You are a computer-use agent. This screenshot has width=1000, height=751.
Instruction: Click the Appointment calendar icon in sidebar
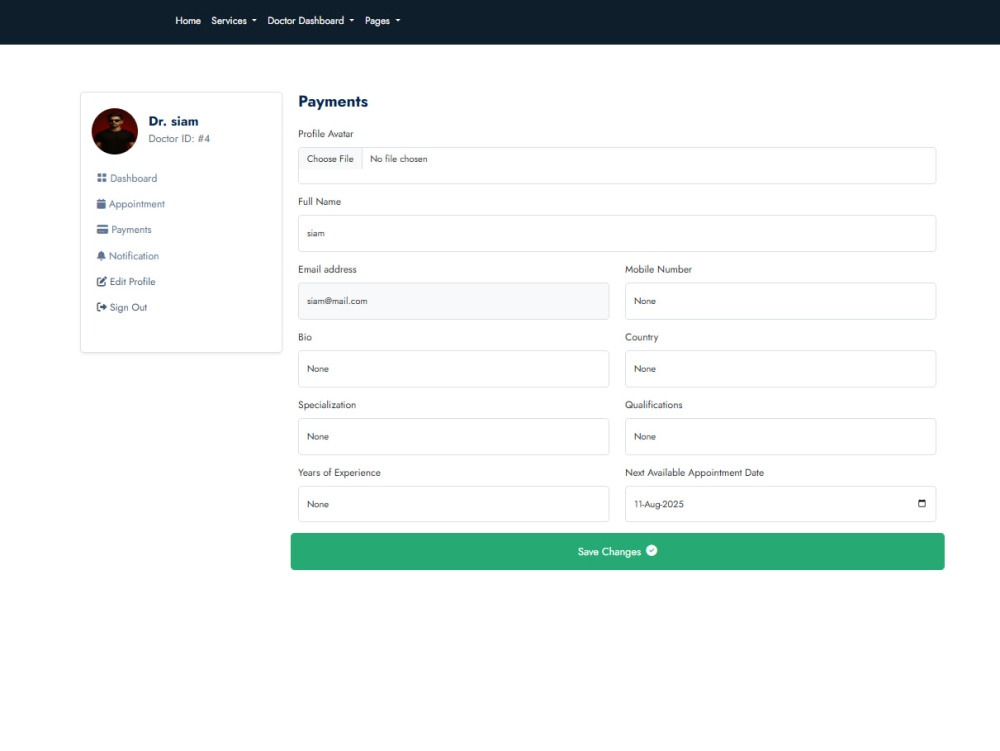pos(101,204)
